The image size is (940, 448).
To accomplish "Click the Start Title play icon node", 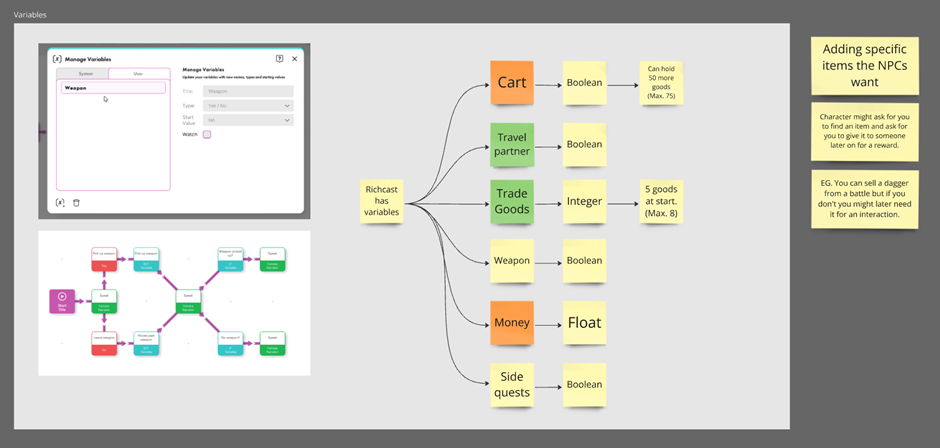I will tap(62, 300).
